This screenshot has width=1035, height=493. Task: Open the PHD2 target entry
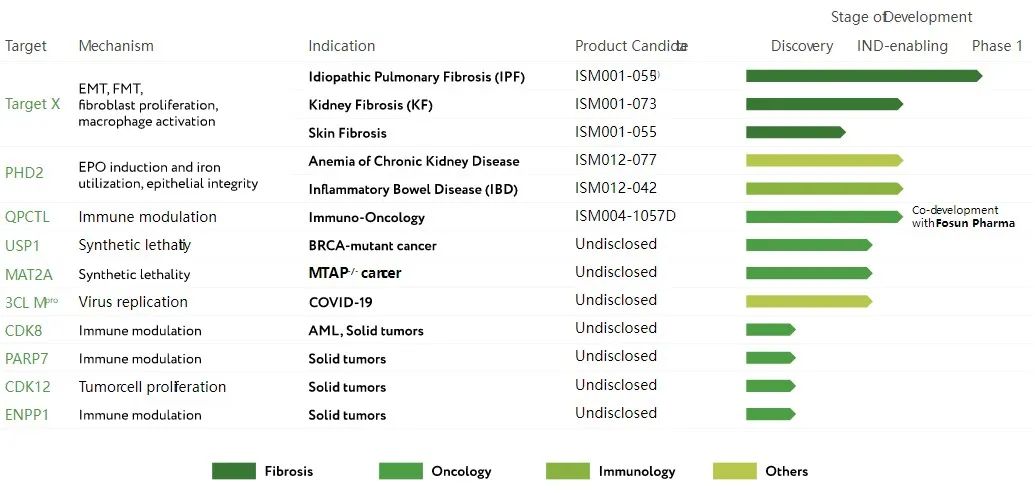point(24,173)
